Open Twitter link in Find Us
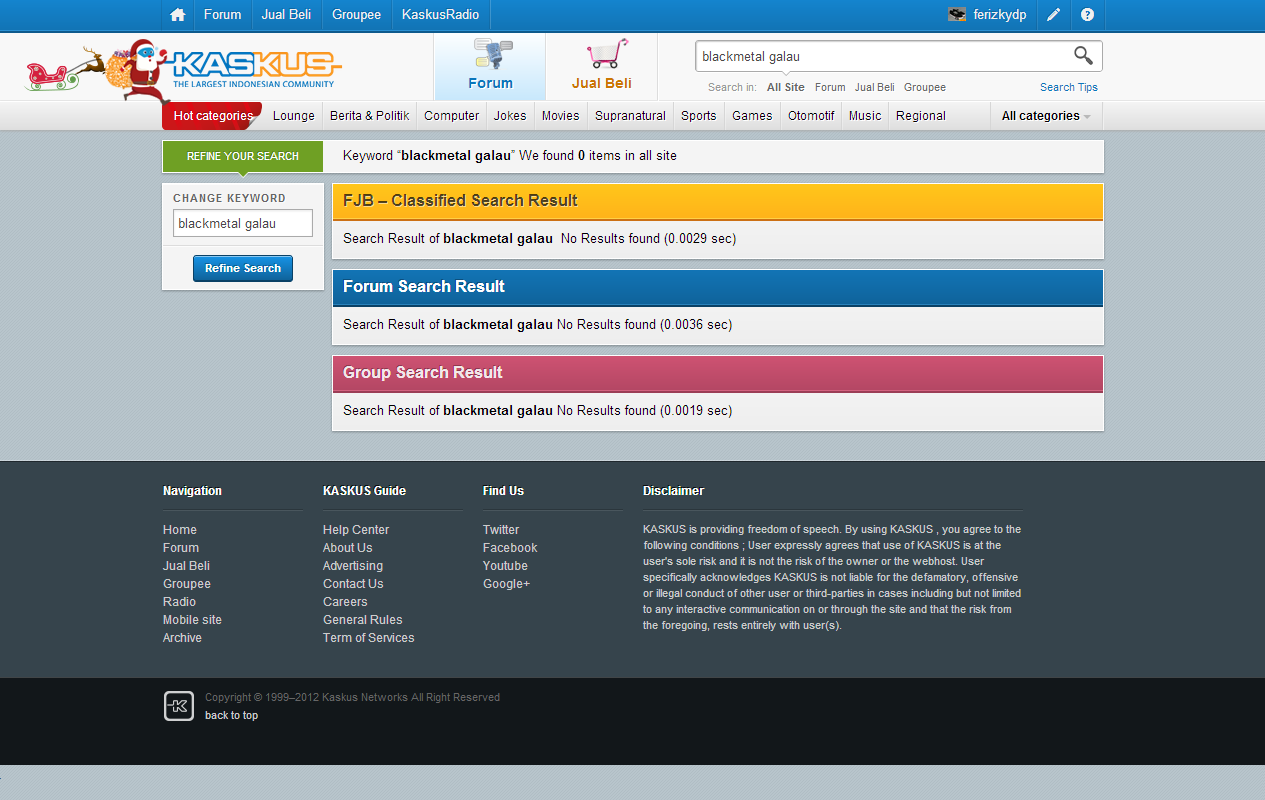 coord(501,530)
